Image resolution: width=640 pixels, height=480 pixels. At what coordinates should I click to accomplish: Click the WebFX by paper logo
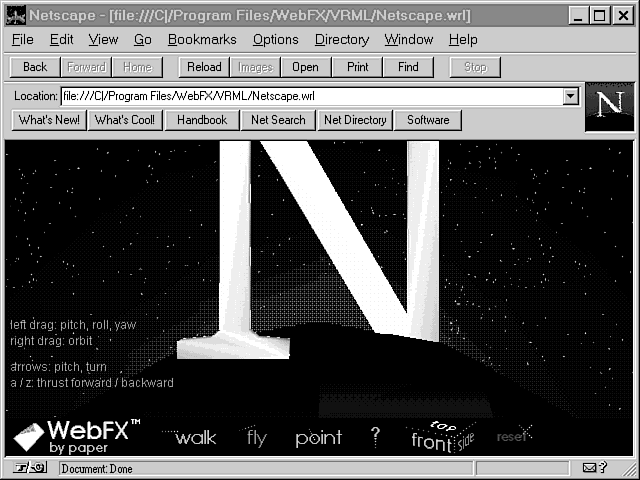(x=77, y=437)
